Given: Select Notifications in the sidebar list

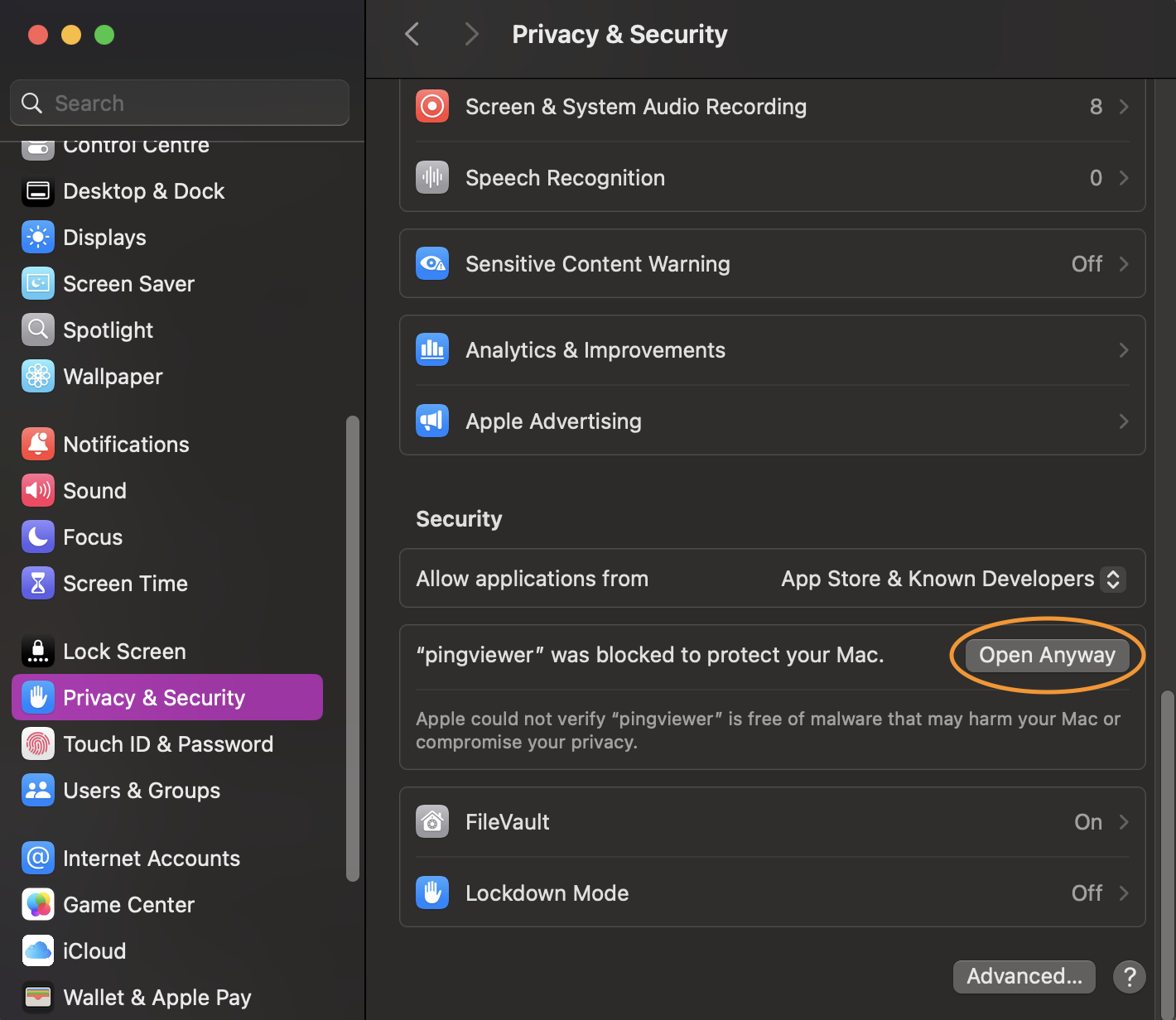Looking at the screenshot, I should click(167, 445).
